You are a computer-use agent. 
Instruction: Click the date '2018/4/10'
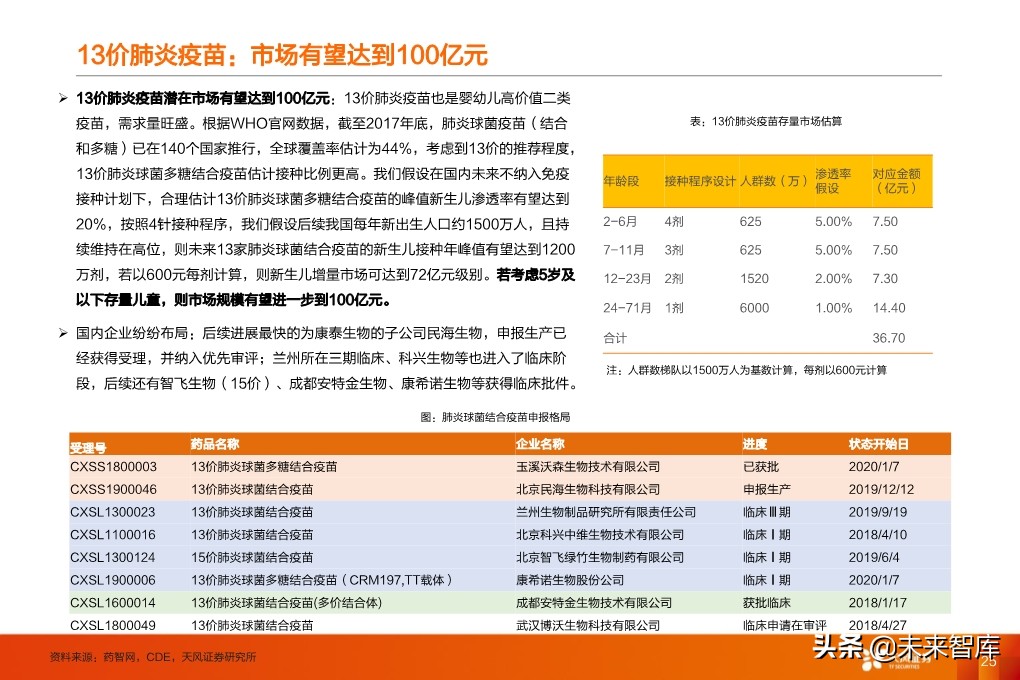878,536
